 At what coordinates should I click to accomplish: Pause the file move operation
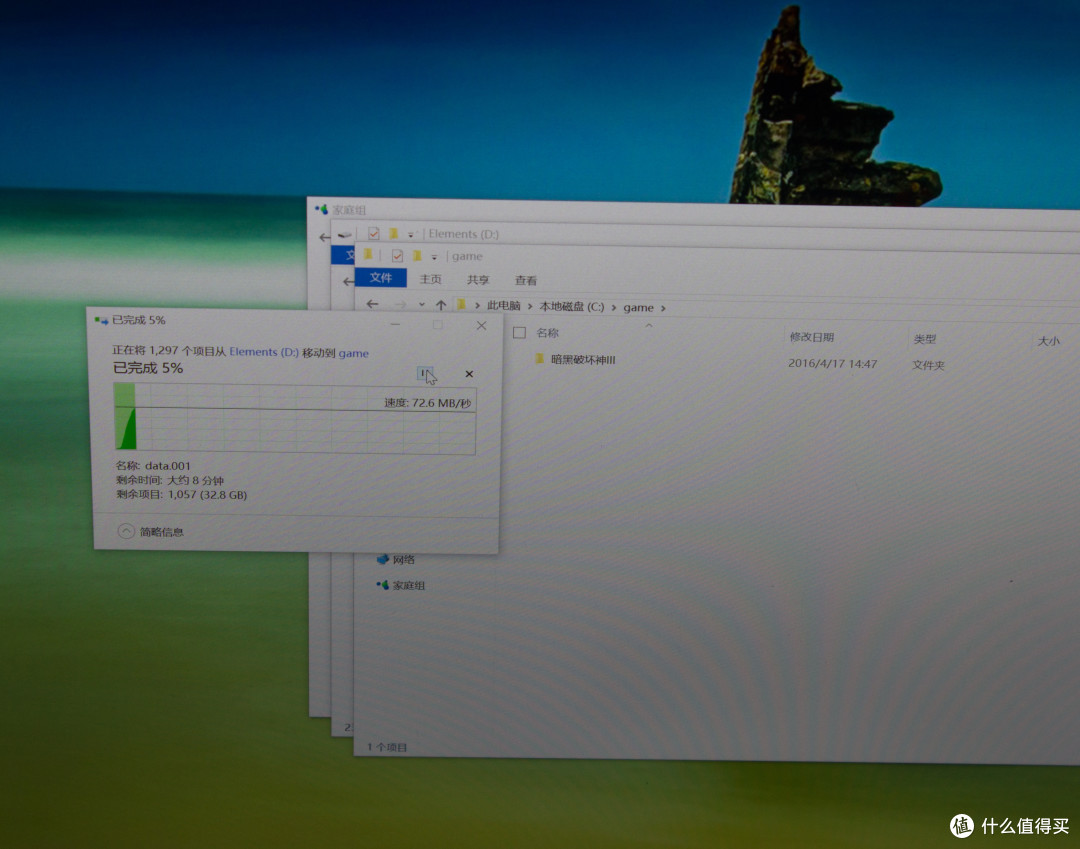(x=424, y=374)
